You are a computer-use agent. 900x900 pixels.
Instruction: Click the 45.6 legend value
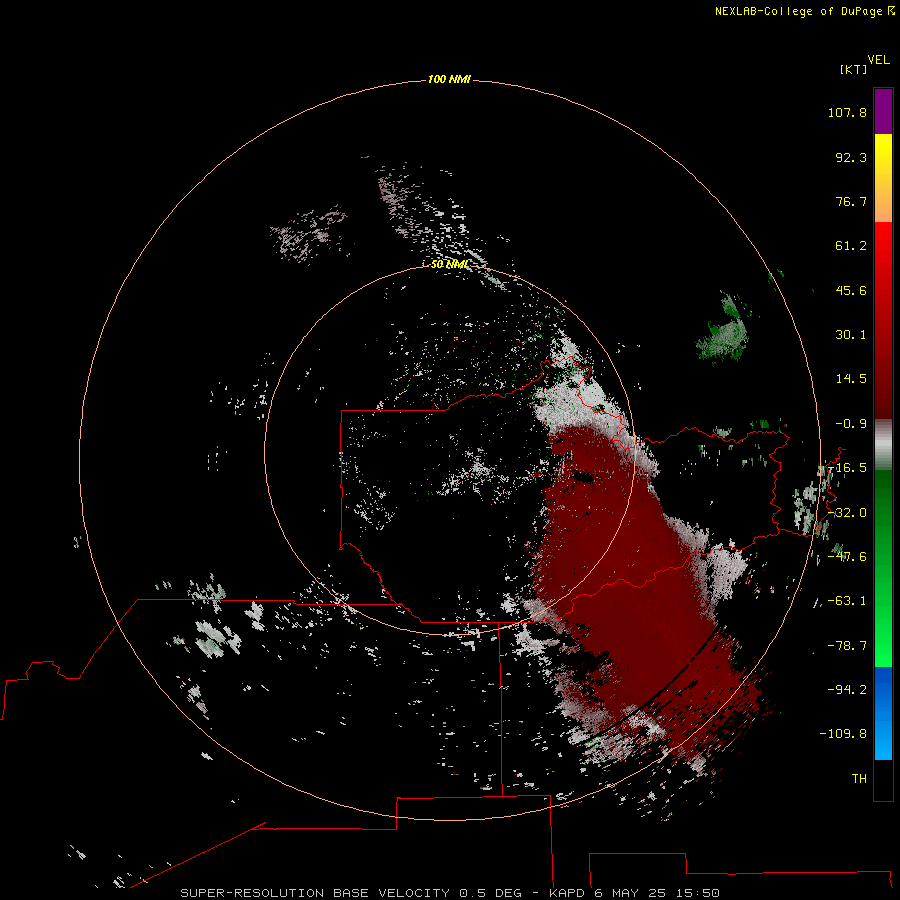(851, 290)
